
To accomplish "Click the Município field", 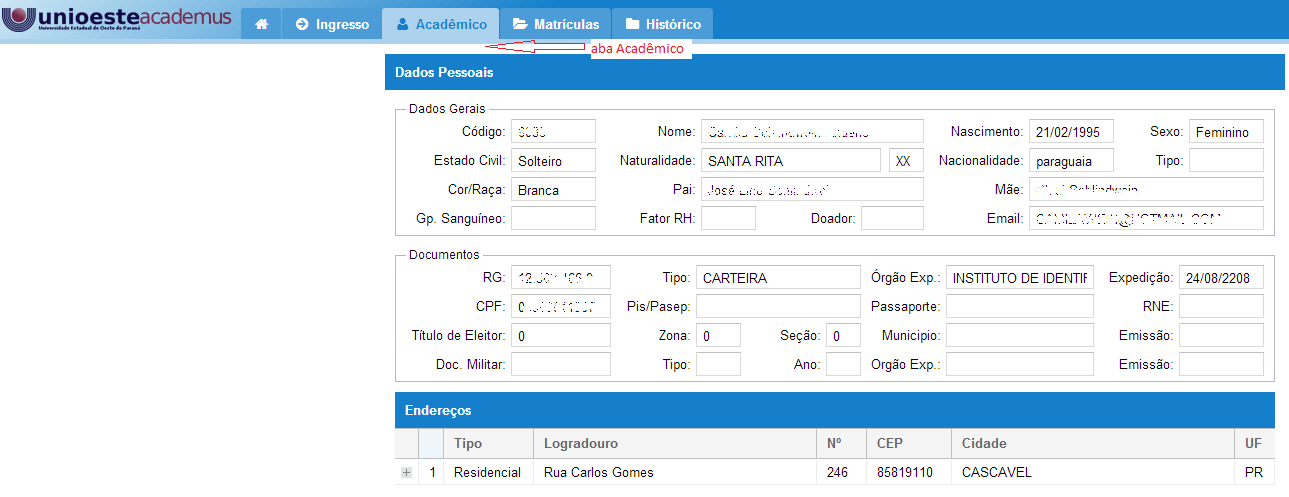I will (x=1020, y=336).
